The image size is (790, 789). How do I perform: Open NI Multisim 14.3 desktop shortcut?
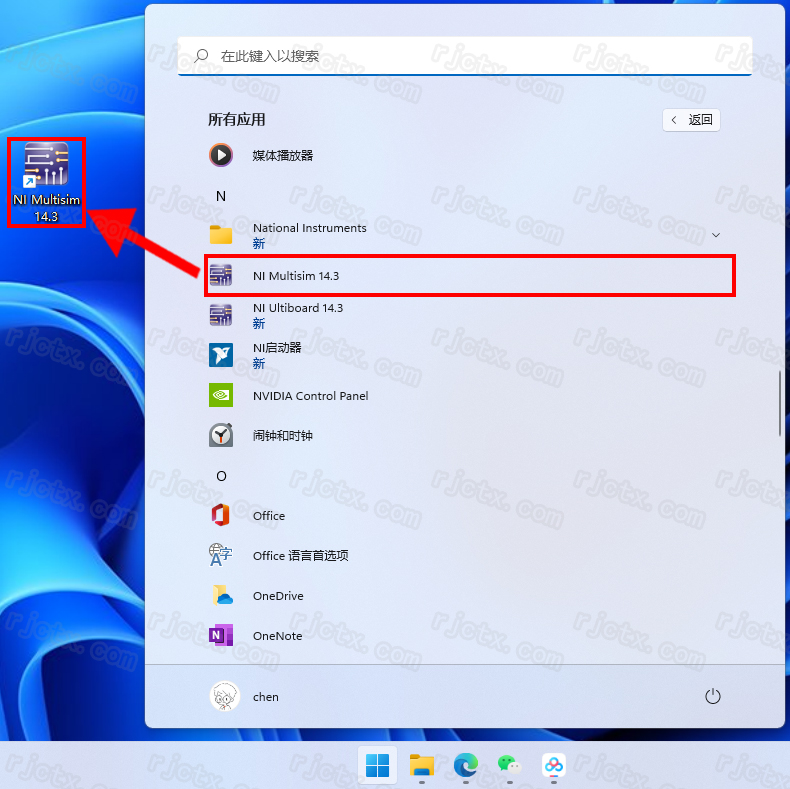point(46,180)
